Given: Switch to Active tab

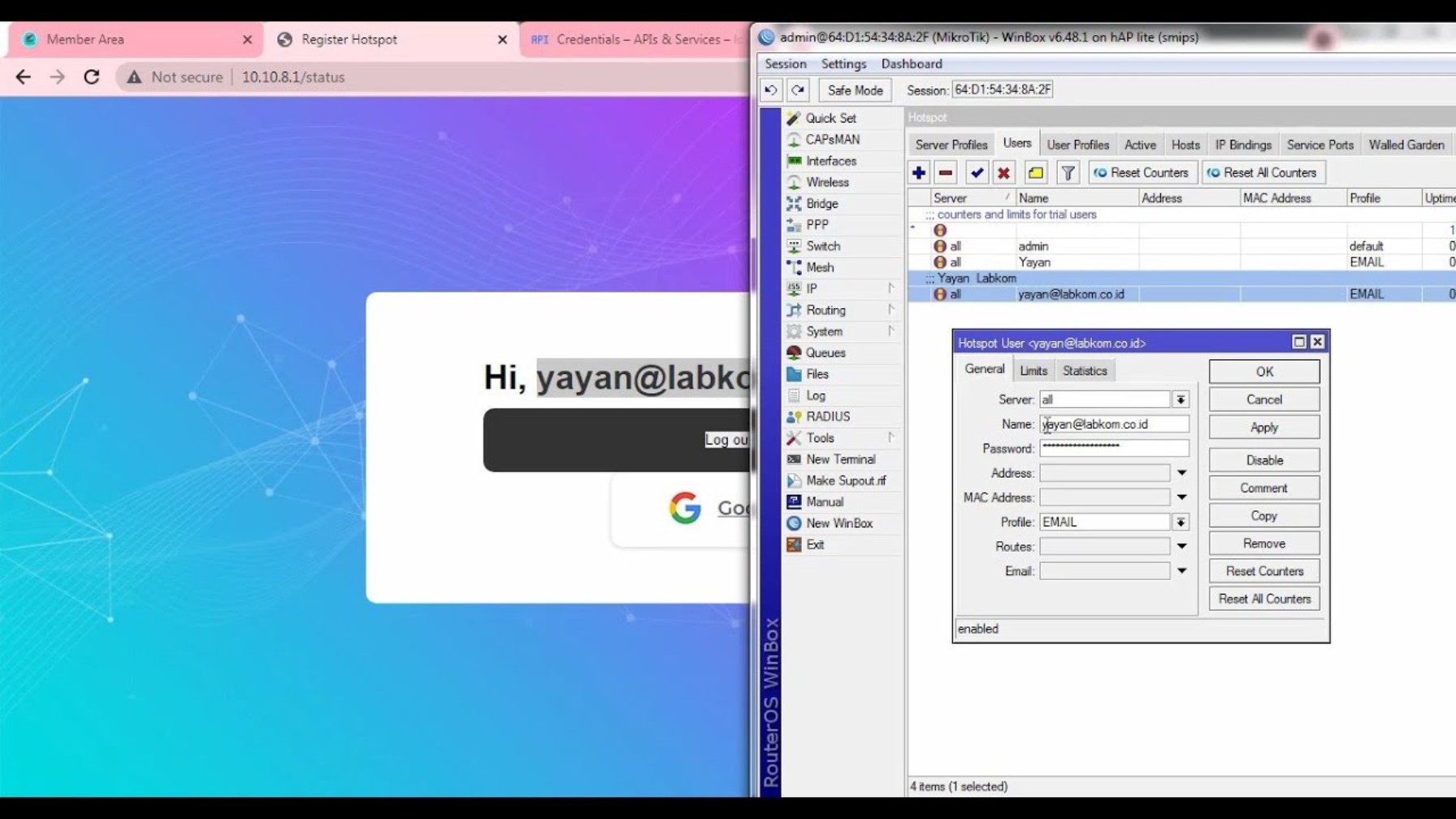Looking at the screenshot, I should point(1140,145).
